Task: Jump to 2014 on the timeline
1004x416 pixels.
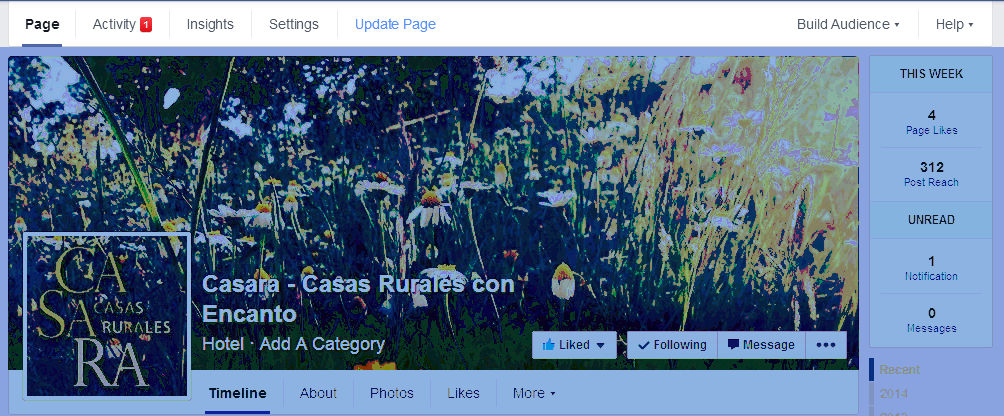Action: 894,393
